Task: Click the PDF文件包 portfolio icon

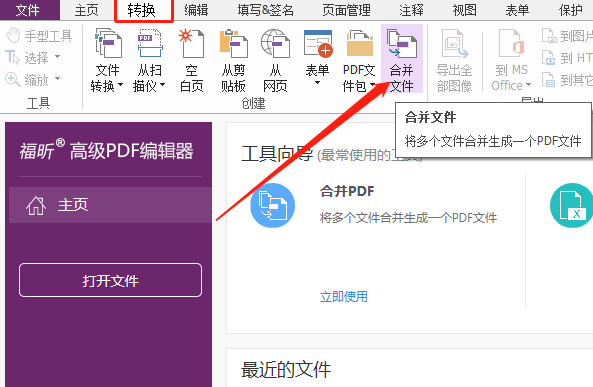Action: (359, 44)
